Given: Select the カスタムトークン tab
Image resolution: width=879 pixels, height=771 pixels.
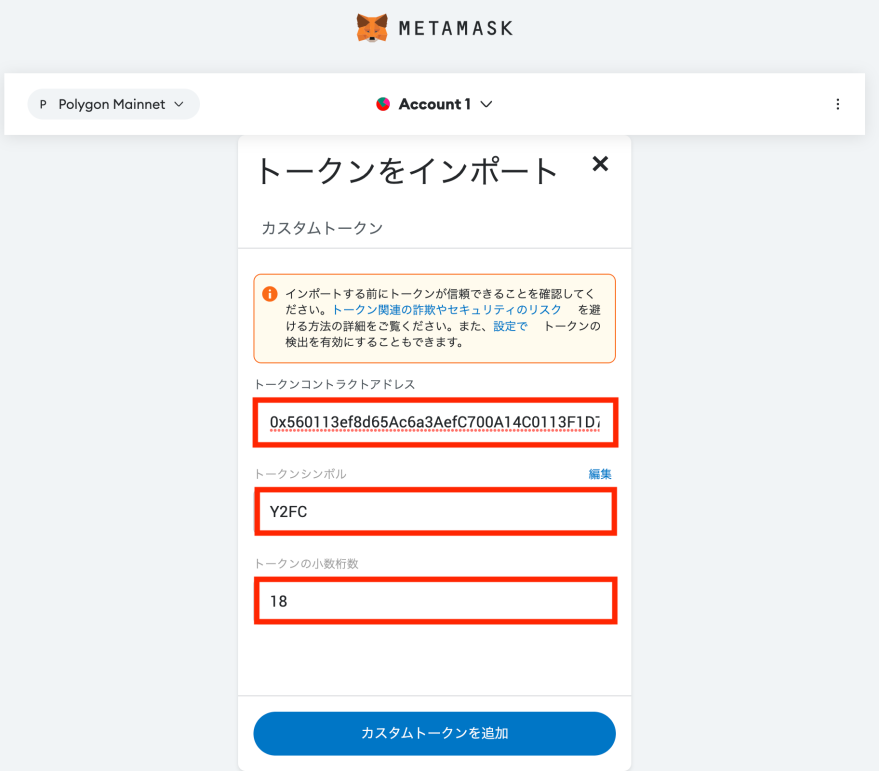Looking at the screenshot, I should (322, 228).
